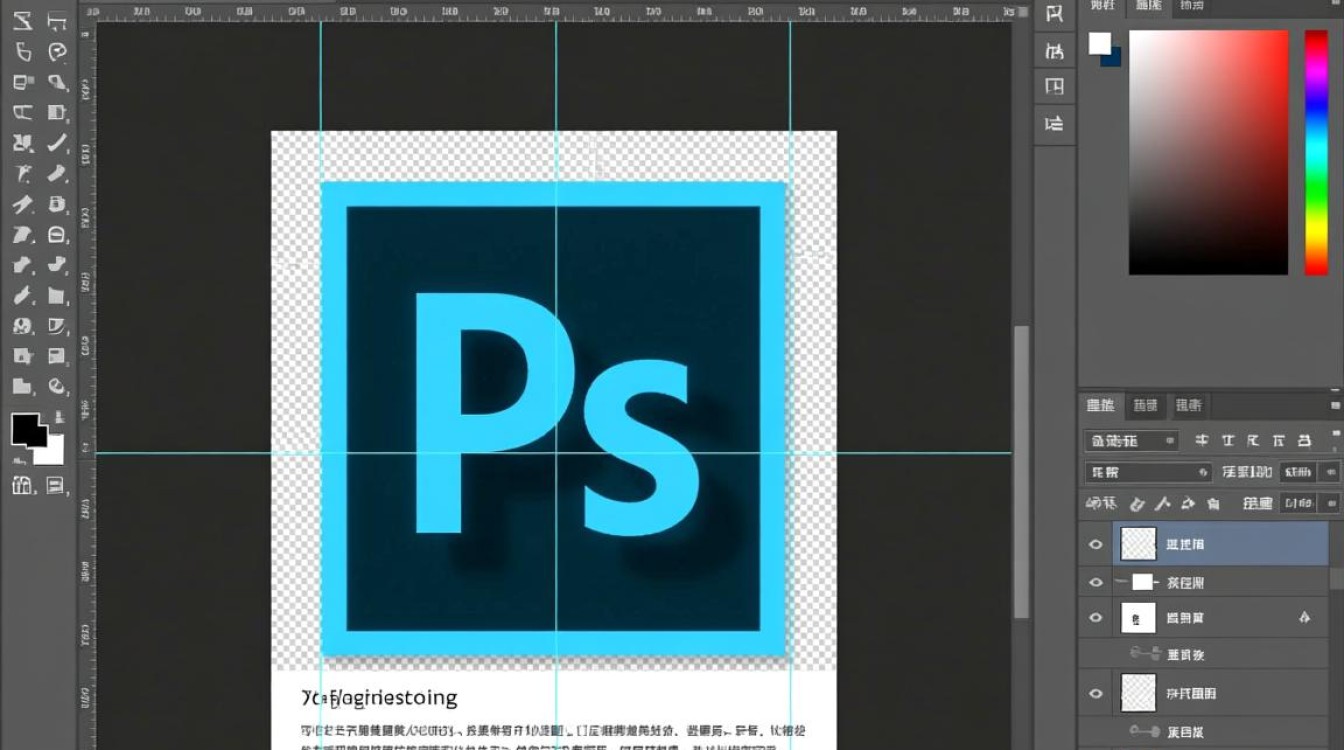Select the right tool in the toolbox's fourth row

click(x=57, y=113)
